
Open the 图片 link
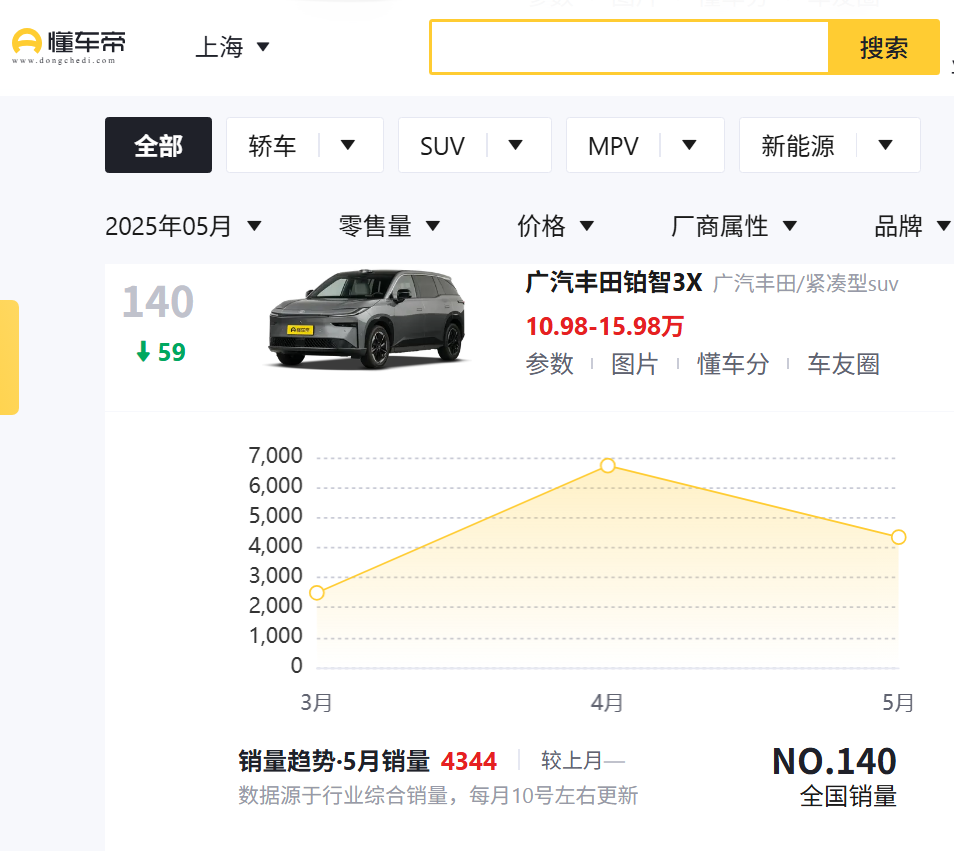[635, 364]
